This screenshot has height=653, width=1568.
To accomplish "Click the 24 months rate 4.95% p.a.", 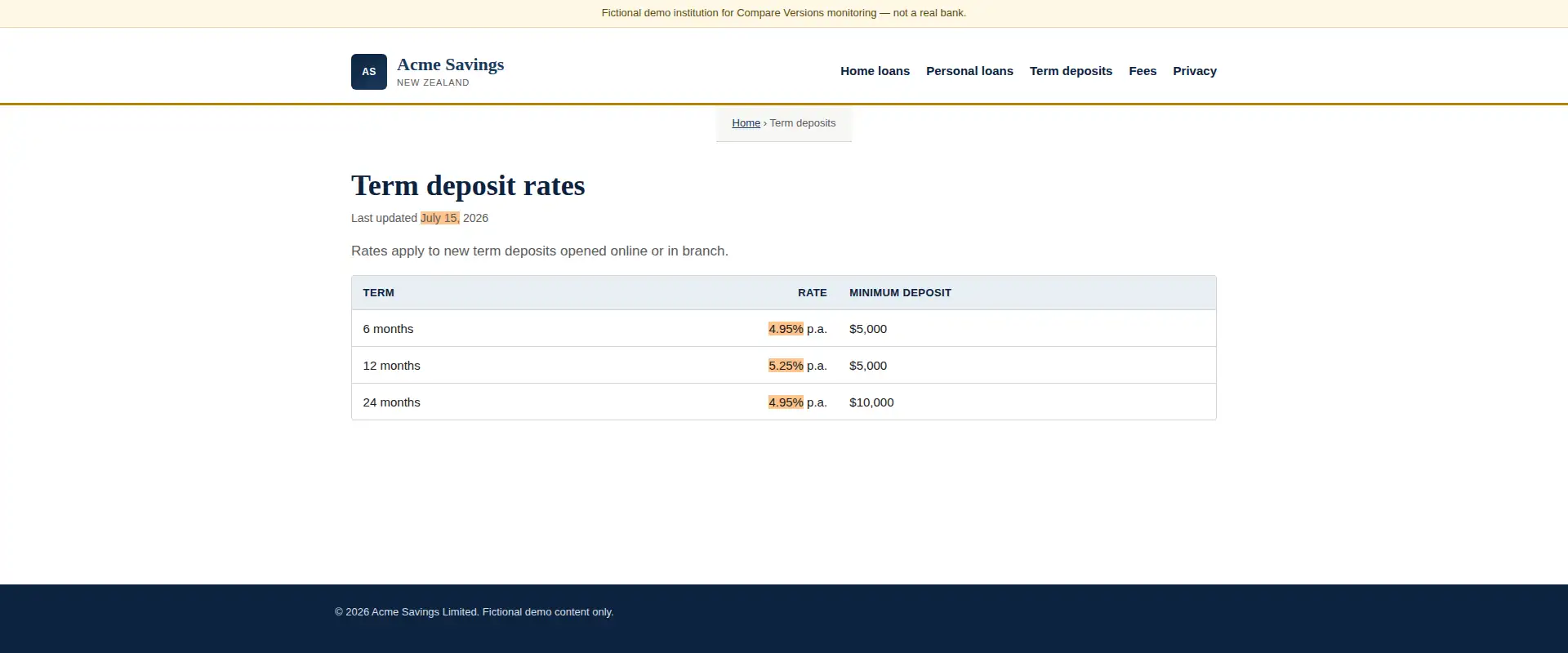I will click(x=798, y=402).
